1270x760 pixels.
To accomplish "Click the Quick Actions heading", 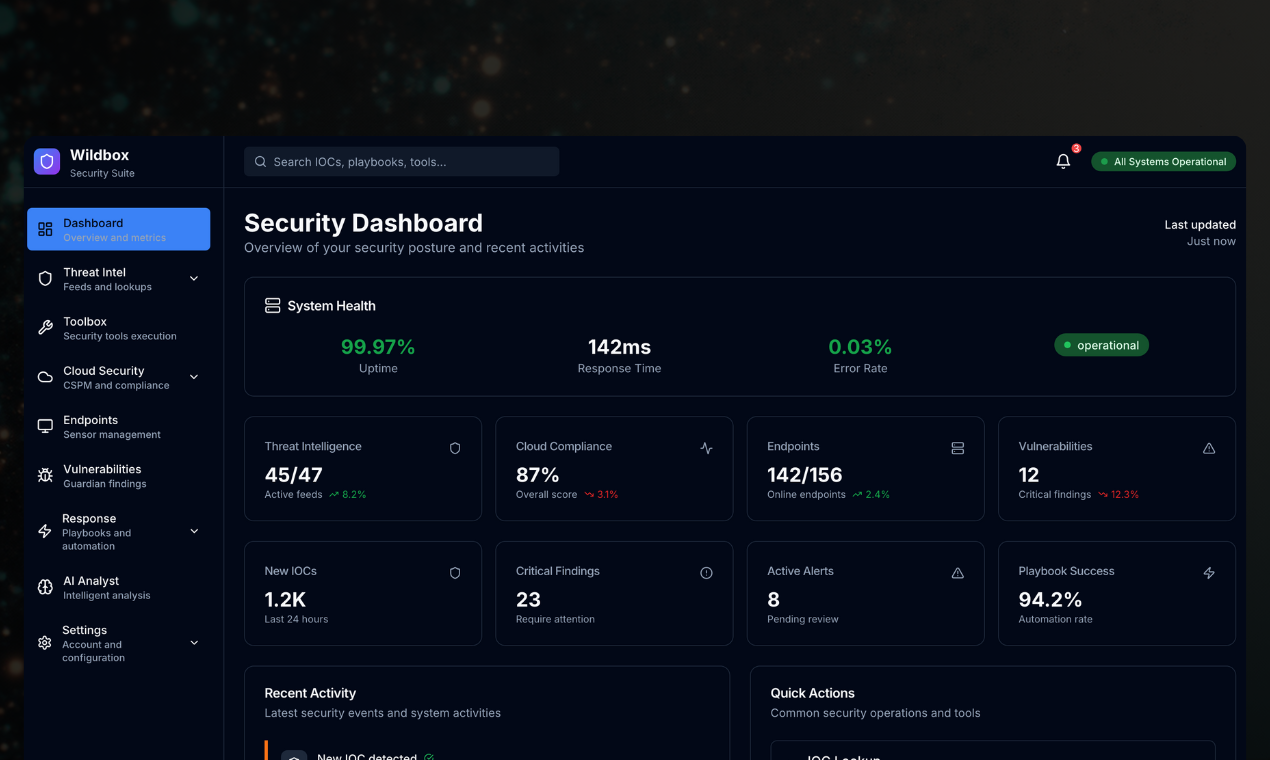I will [812, 693].
